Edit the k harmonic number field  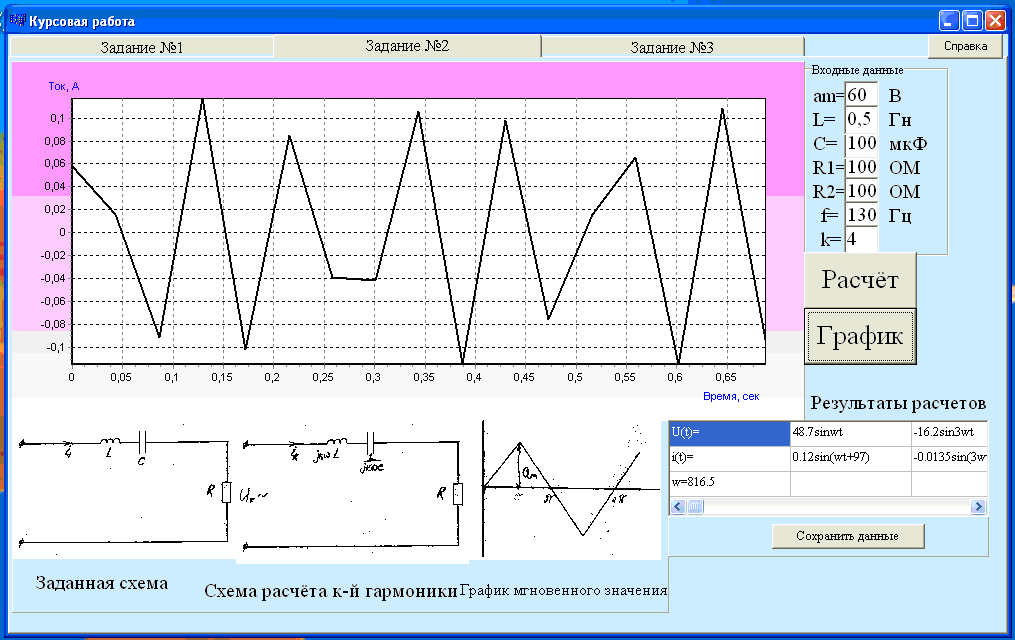click(x=862, y=239)
